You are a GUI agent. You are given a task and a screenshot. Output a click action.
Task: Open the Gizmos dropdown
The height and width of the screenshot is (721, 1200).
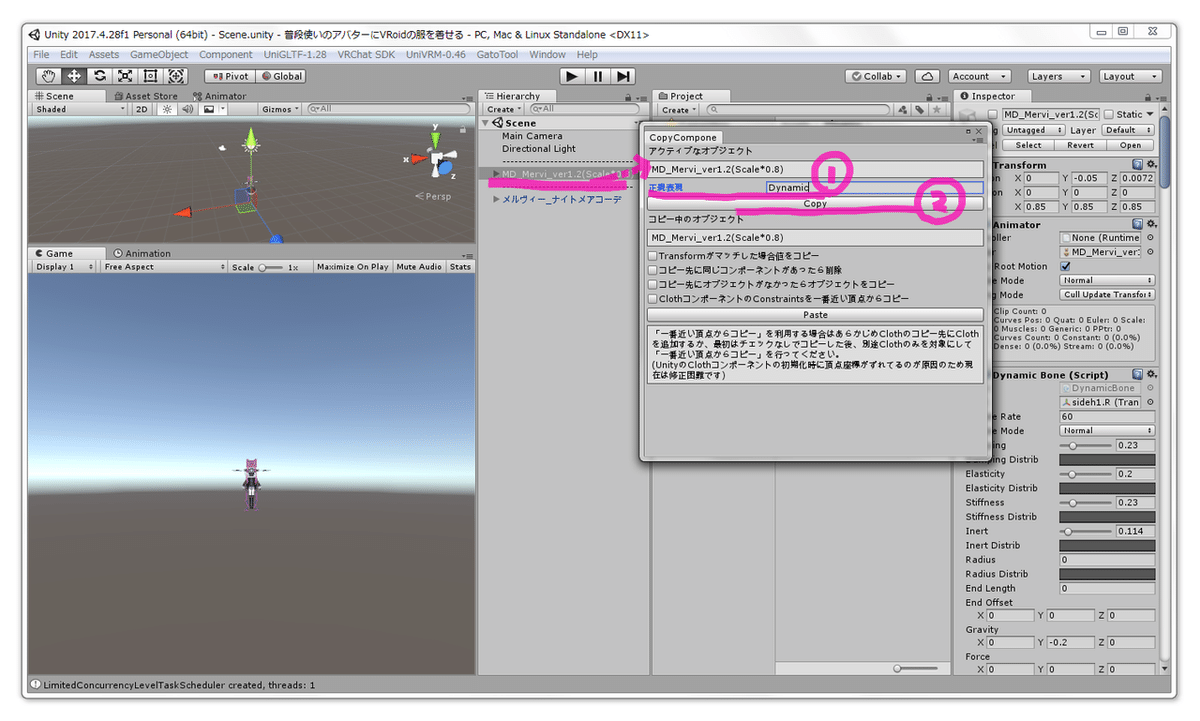click(278, 109)
